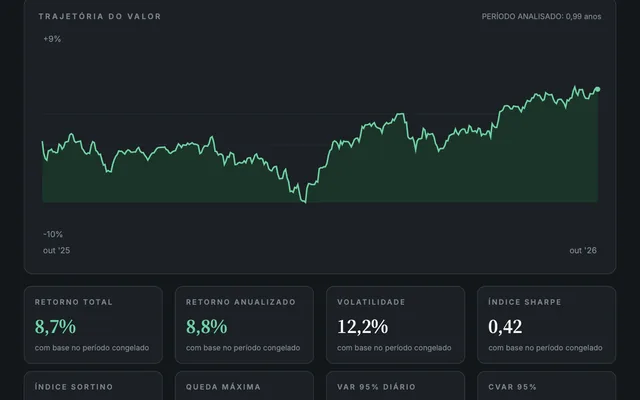This screenshot has height=400, width=640.
Task: Click the '8,7%' total return value
Action: (x=56, y=327)
